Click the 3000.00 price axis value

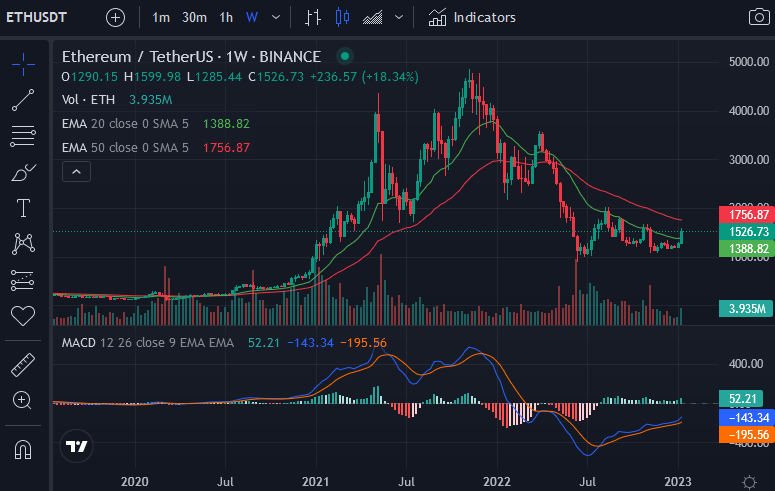pyautogui.click(x=748, y=160)
